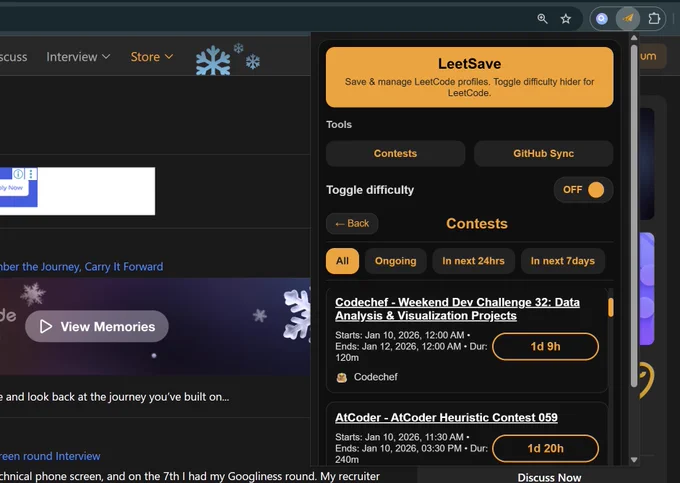Go back using the Back button
The height and width of the screenshot is (483, 680).
[352, 224]
